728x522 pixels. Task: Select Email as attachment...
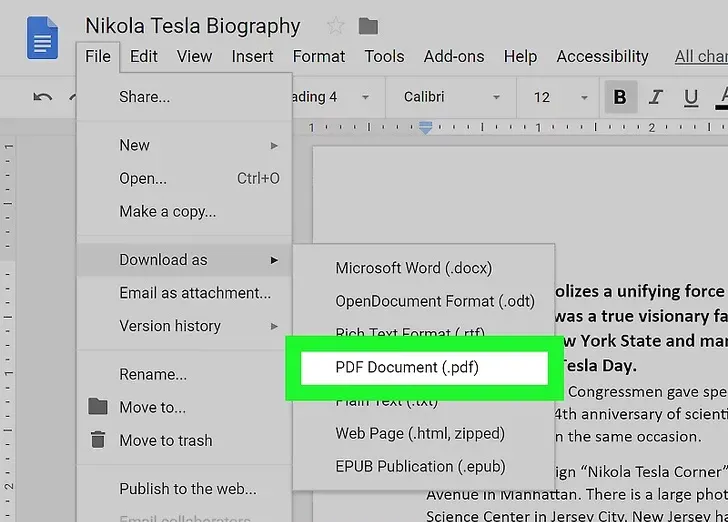coord(184,293)
